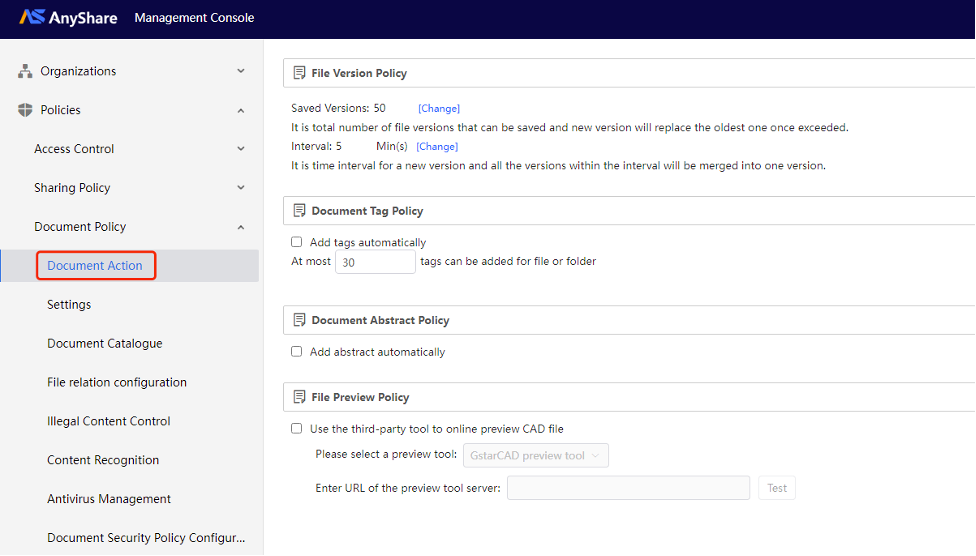The image size is (976, 556).
Task: Expand the Sharing Policy submenu chevron
Action: click(x=241, y=187)
